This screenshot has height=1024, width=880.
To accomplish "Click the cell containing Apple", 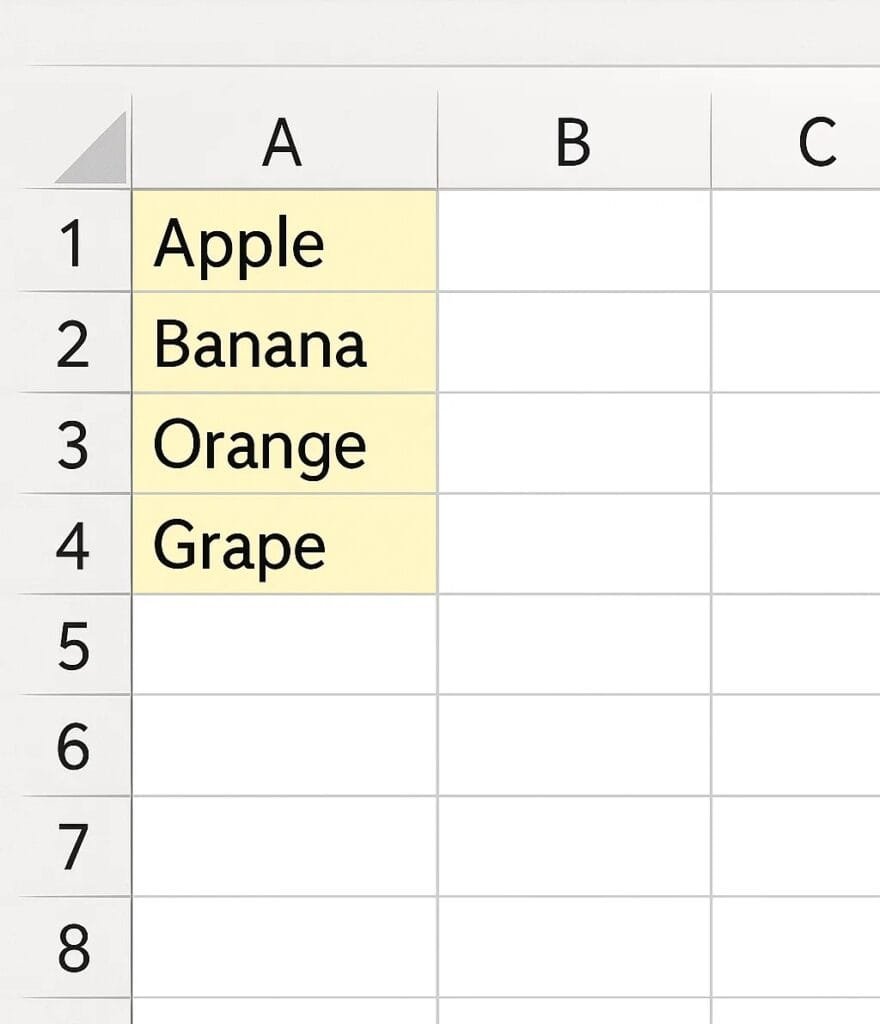I will [284, 241].
